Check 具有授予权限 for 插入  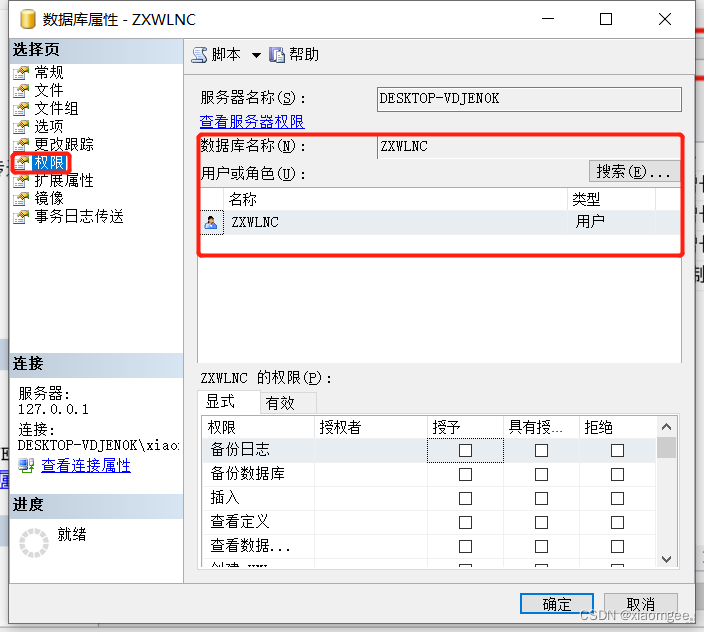[541, 498]
